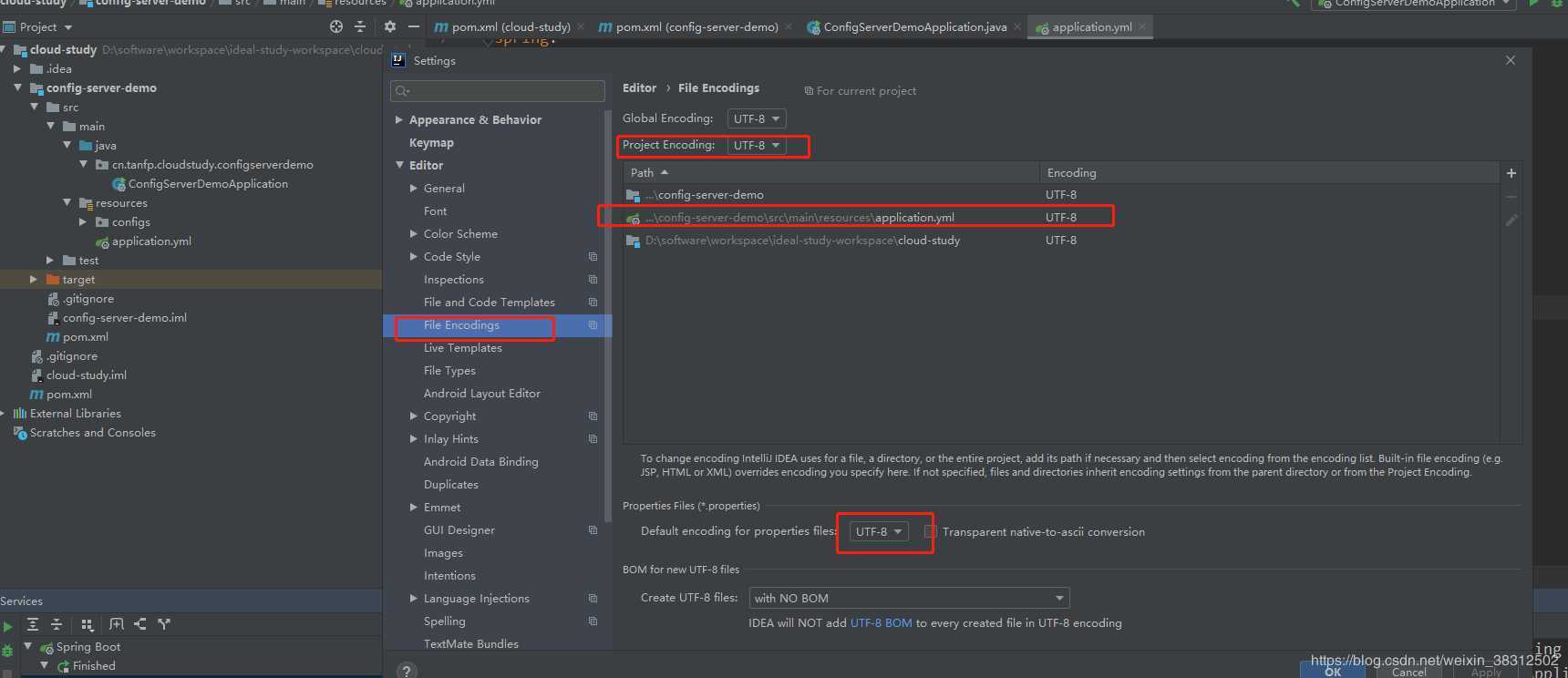Click Editor breadcrumb in settings header
The width and height of the screenshot is (1568, 678).
639,88
